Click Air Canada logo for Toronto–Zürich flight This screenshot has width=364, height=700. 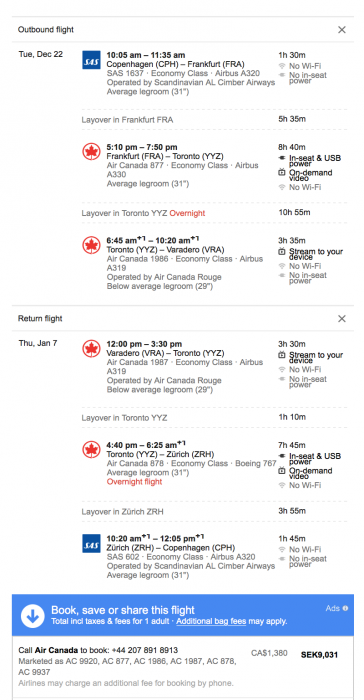coord(91,450)
